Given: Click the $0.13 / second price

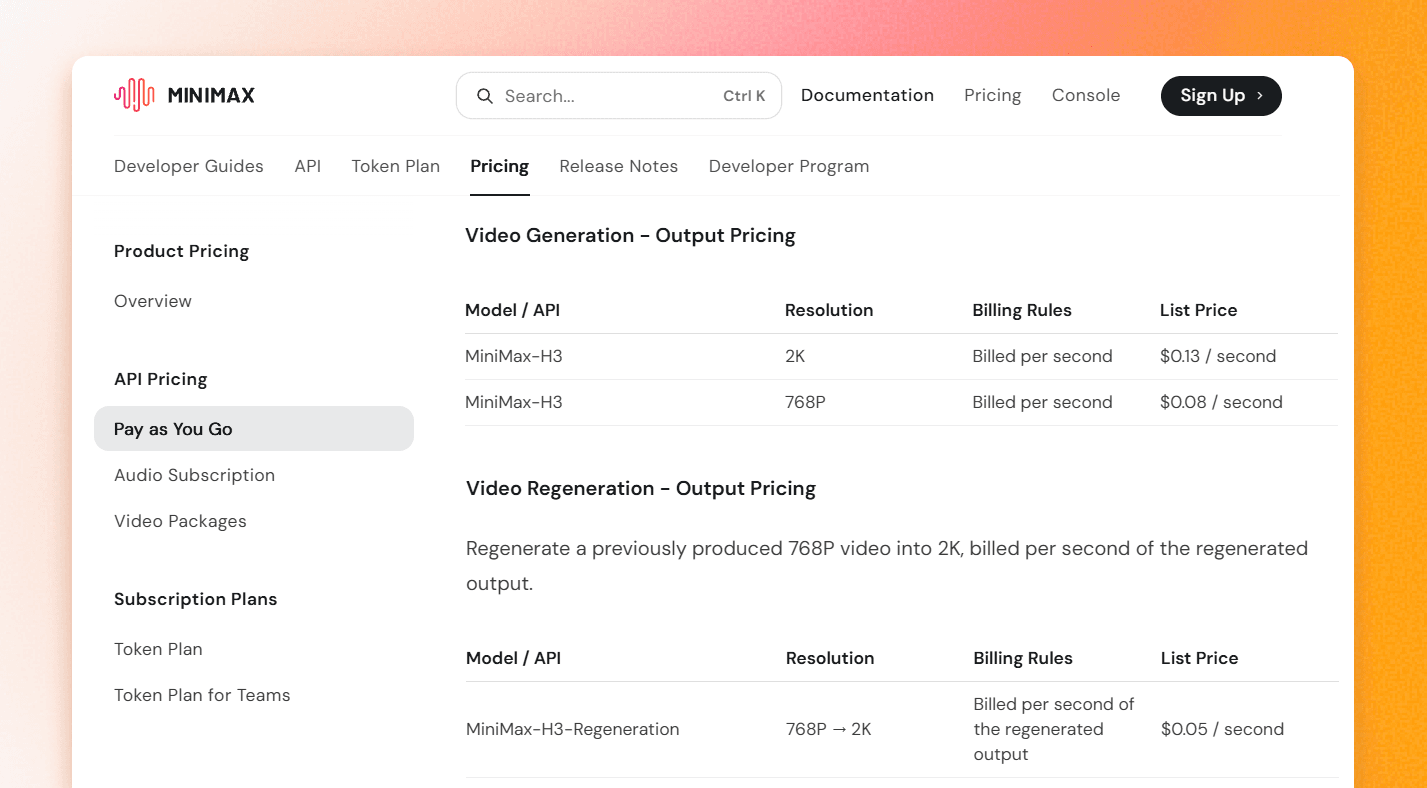Looking at the screenshot, I should coord(1218,356).
